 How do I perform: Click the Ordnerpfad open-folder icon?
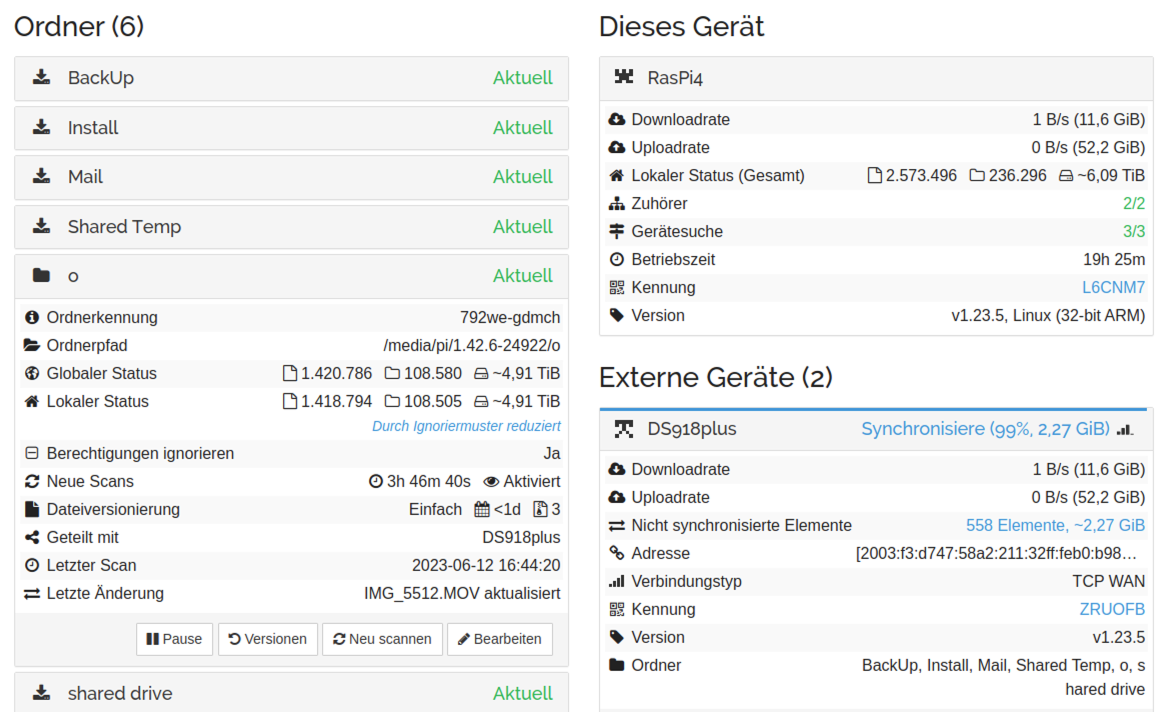(x=32, y=345)
